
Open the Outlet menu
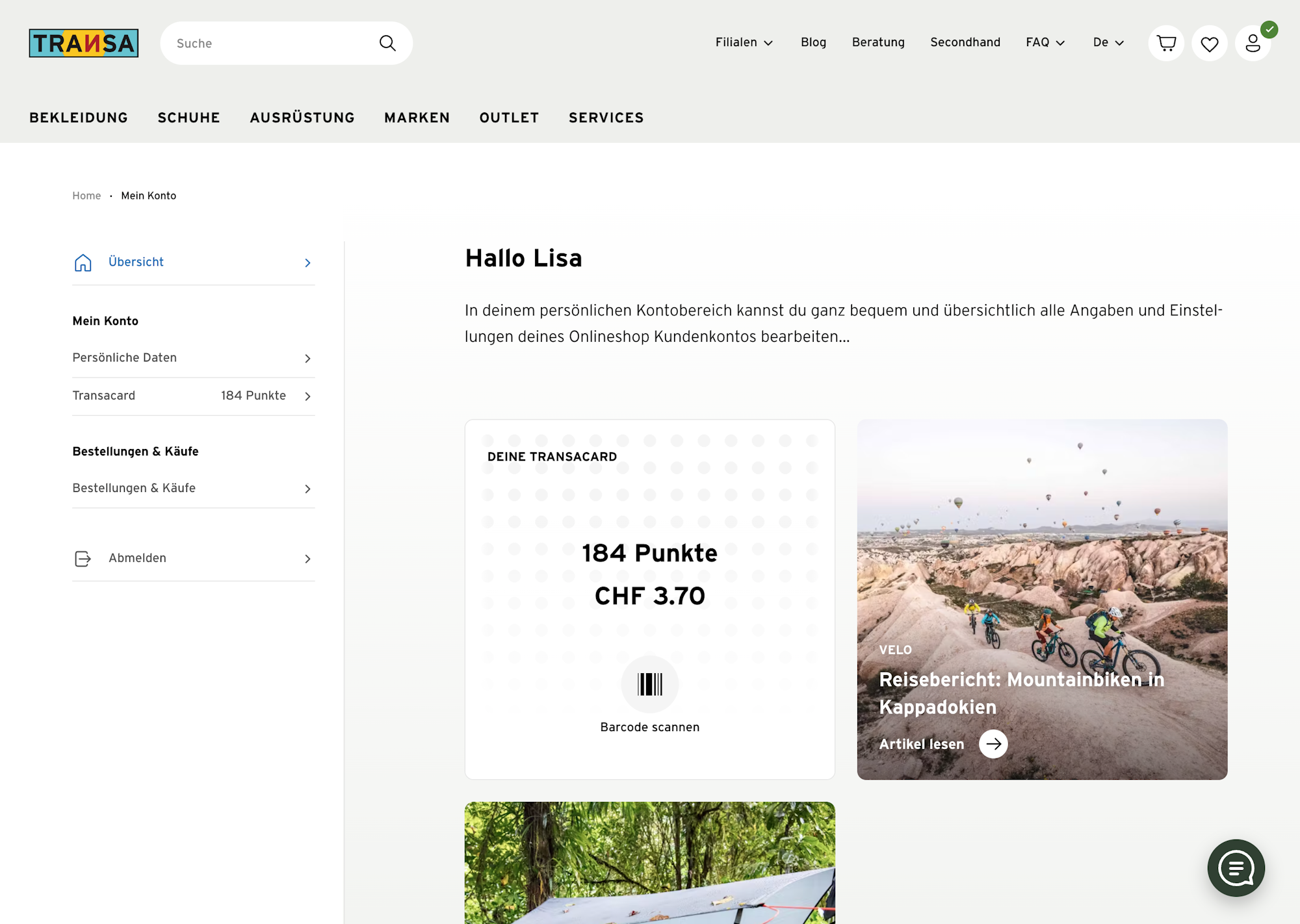(509, 118)
